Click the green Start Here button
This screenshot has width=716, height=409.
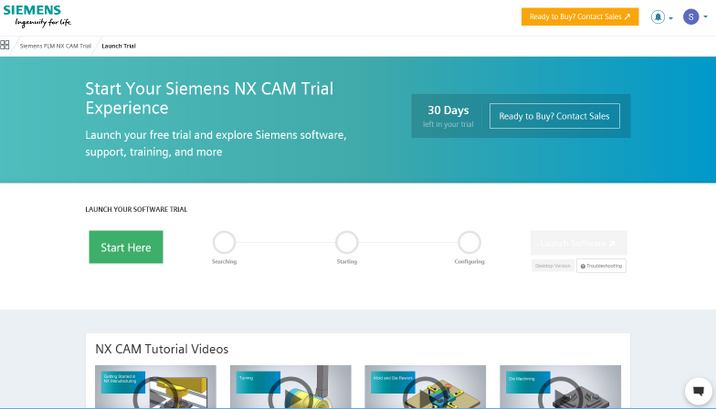pyautogui.click(x=126, y=247)
